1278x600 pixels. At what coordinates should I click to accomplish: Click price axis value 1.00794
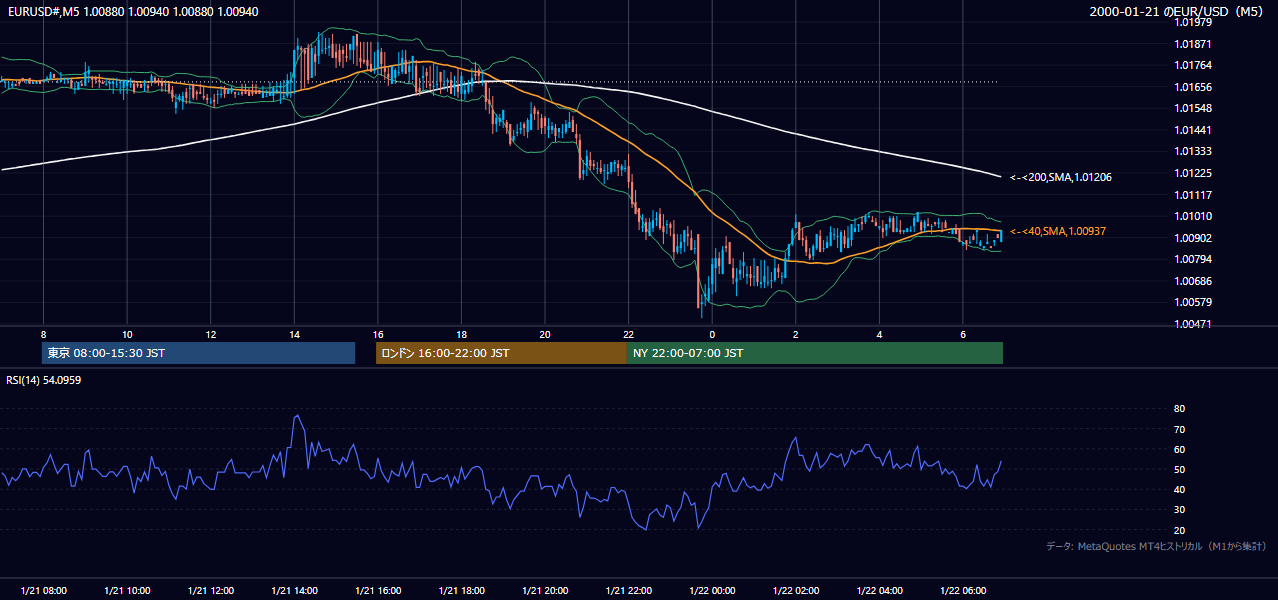tap(1193, 259)
